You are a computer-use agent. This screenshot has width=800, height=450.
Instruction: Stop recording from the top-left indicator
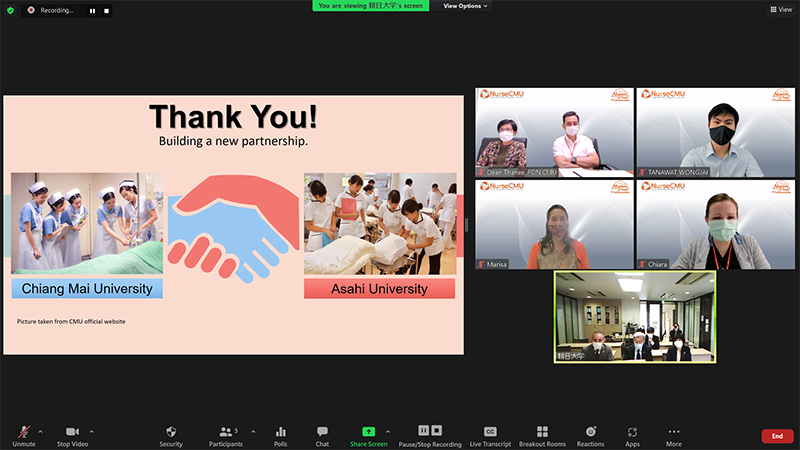pos(106,11)
